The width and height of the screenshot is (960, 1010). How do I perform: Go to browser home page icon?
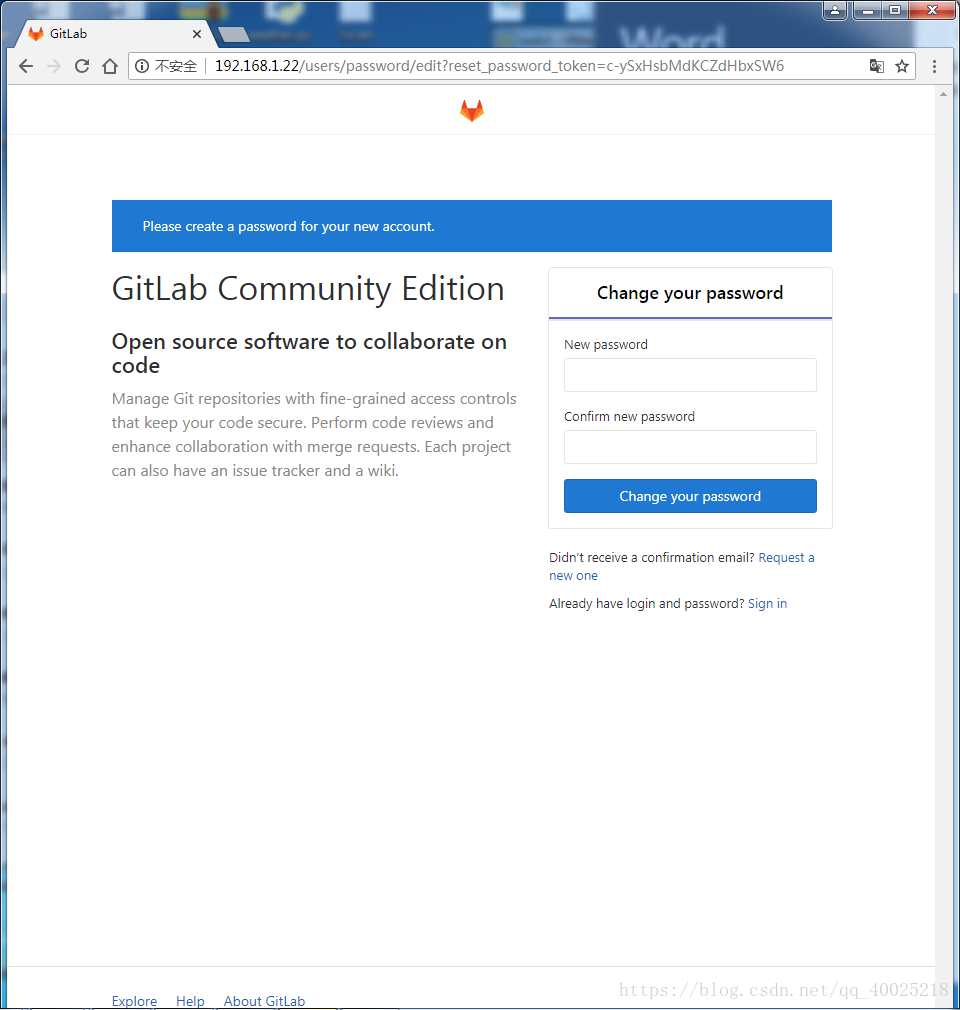tap(110, 66)
